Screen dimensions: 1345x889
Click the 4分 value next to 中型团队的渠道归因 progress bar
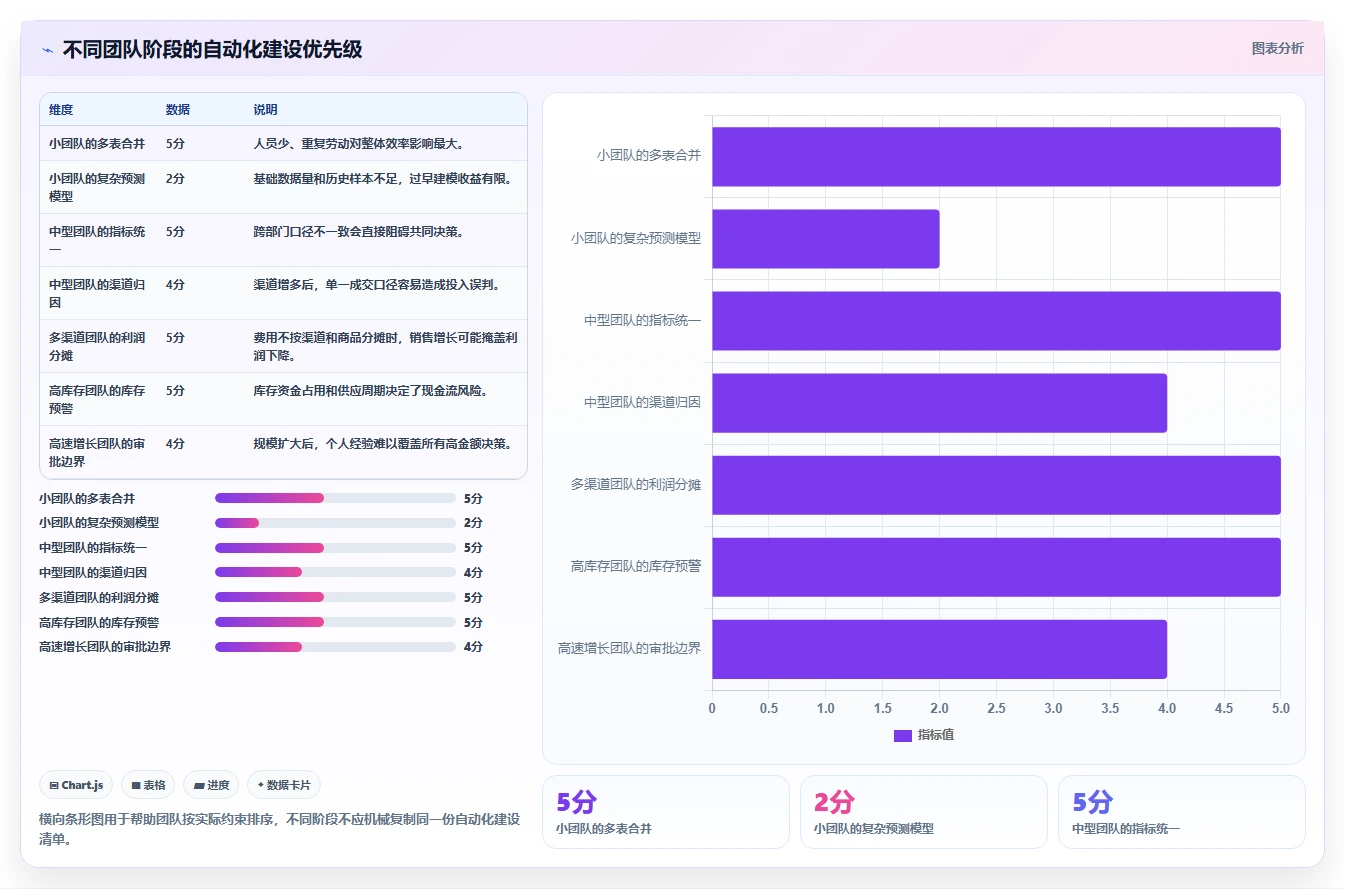pyautogui.click(x=473, y=573)
